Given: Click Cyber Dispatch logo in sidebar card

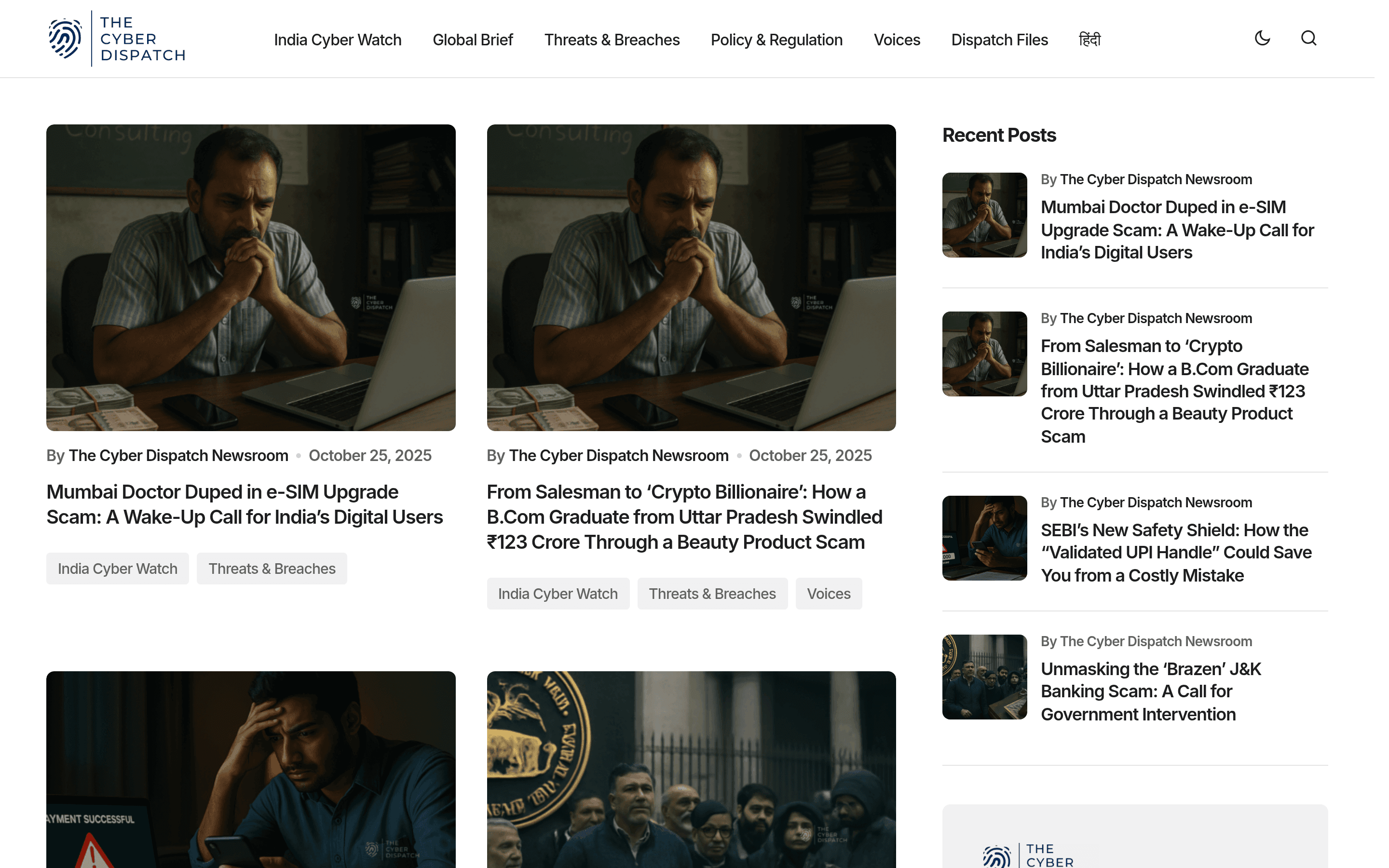Looking at the screenshot, I should pos(1027,855).
